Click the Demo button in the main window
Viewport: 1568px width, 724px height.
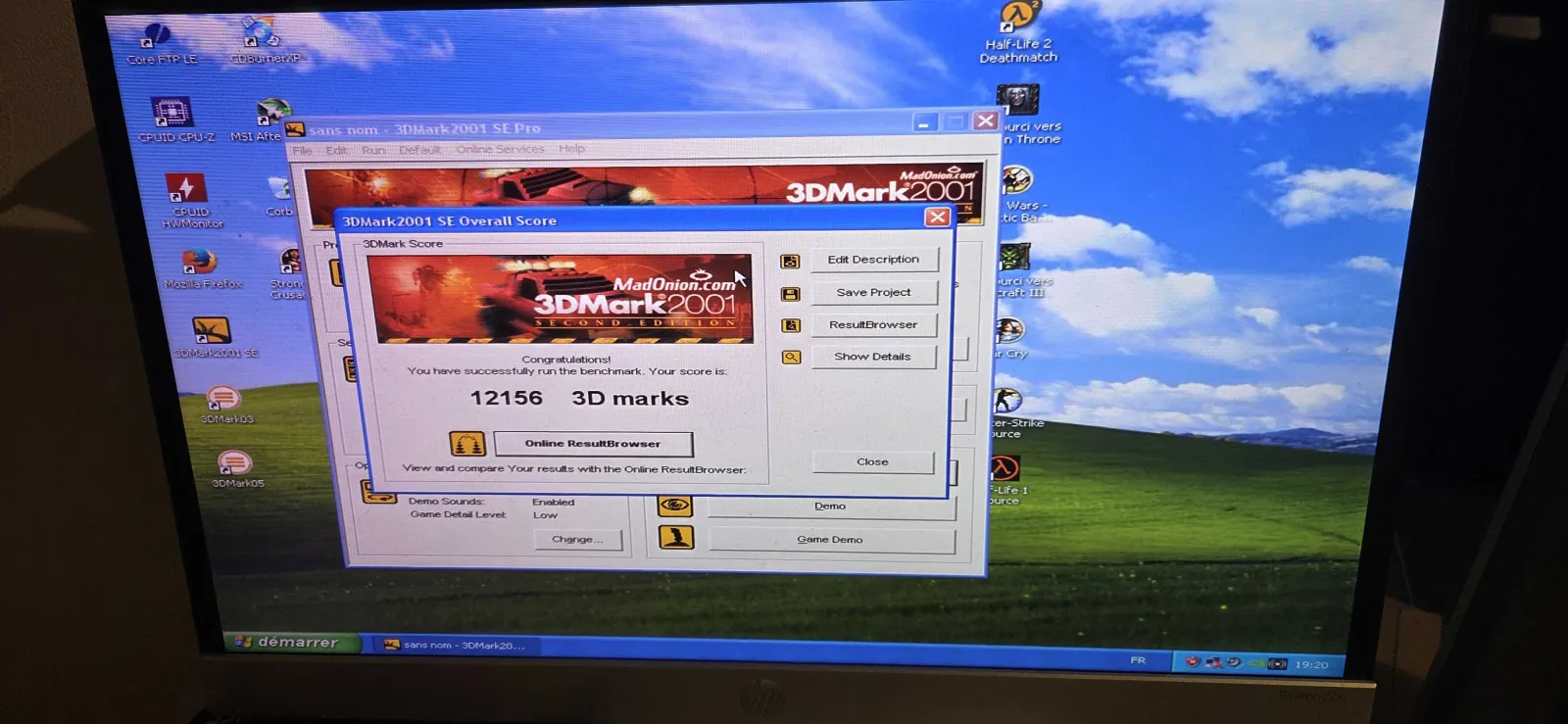point(830,507)
